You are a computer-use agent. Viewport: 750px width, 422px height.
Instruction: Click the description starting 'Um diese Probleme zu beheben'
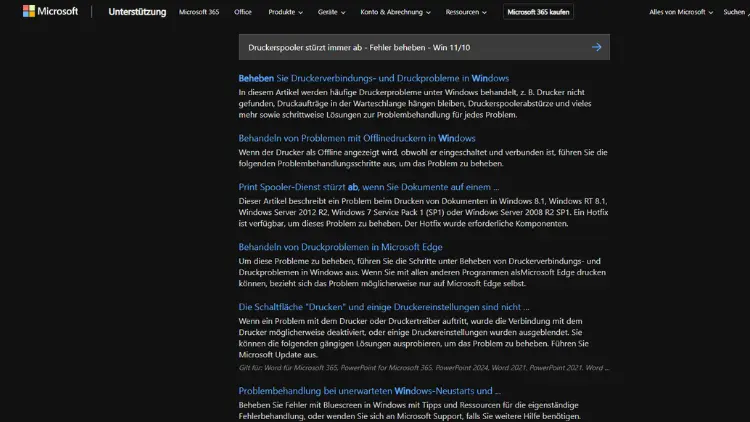[x=422, y=272]
